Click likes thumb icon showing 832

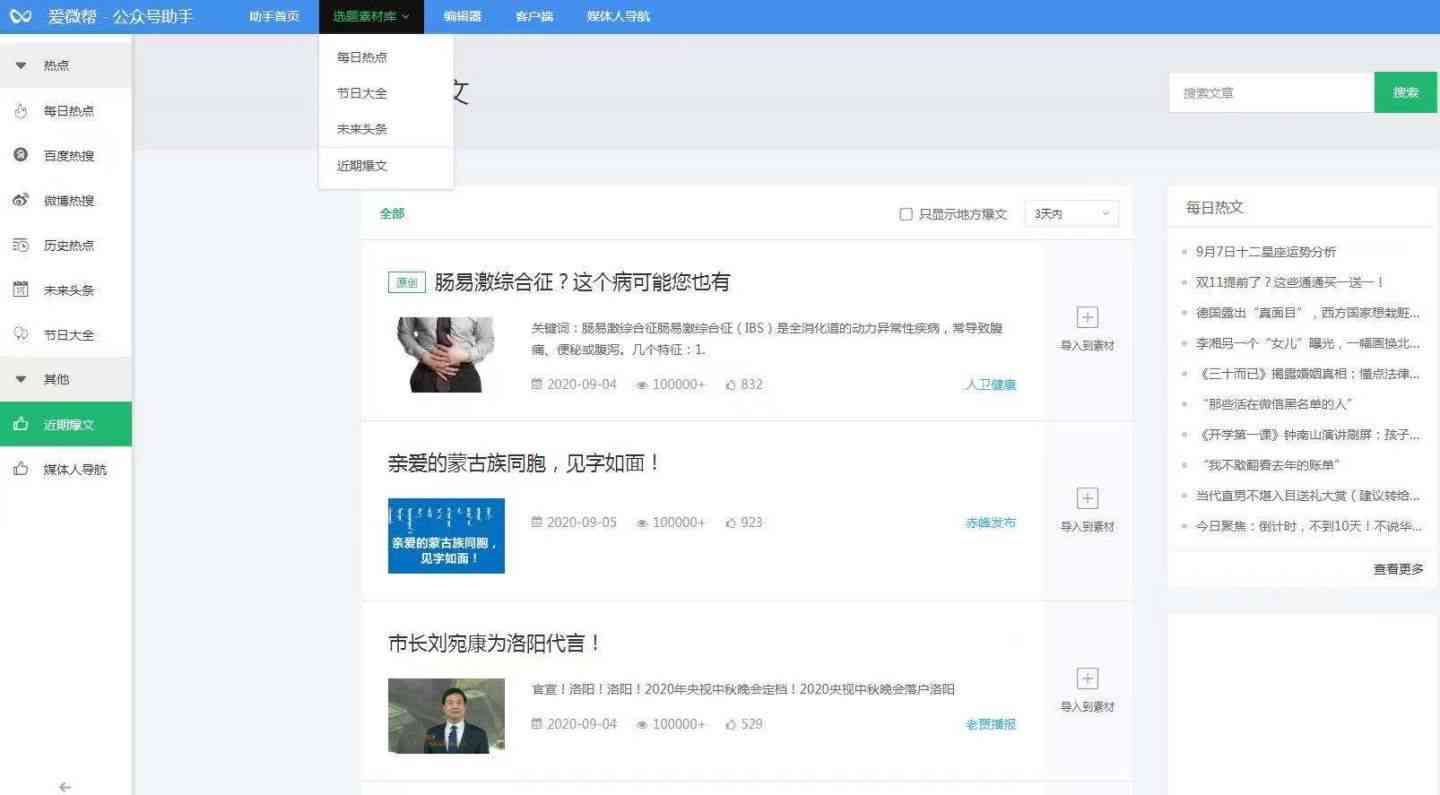731,384
